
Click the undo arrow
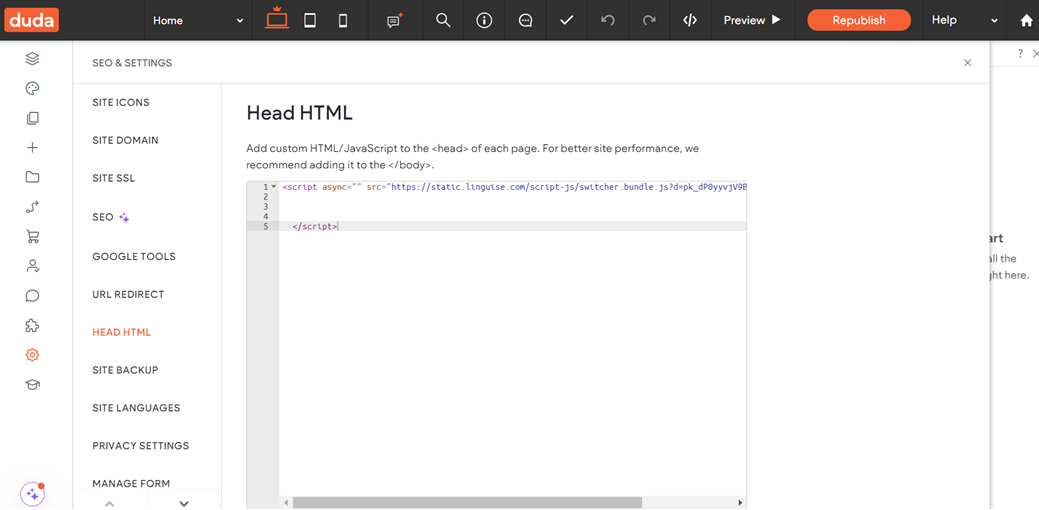coord(608,21)
